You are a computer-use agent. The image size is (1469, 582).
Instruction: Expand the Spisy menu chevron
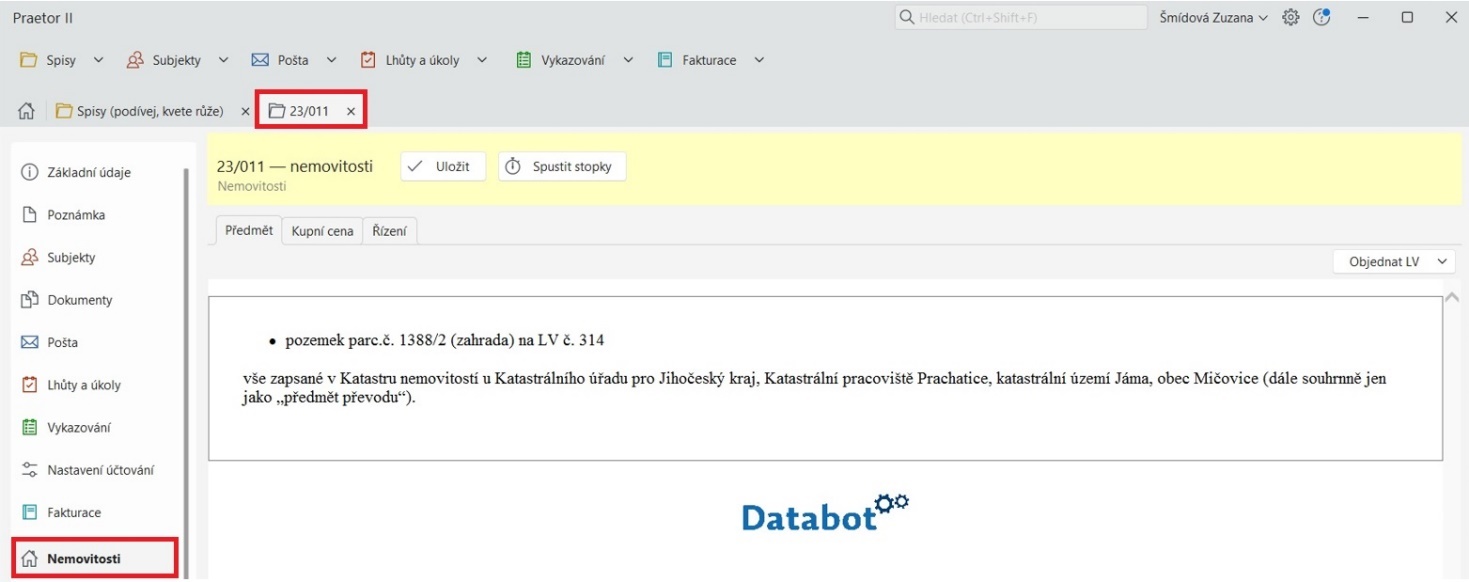click(97, 59)
